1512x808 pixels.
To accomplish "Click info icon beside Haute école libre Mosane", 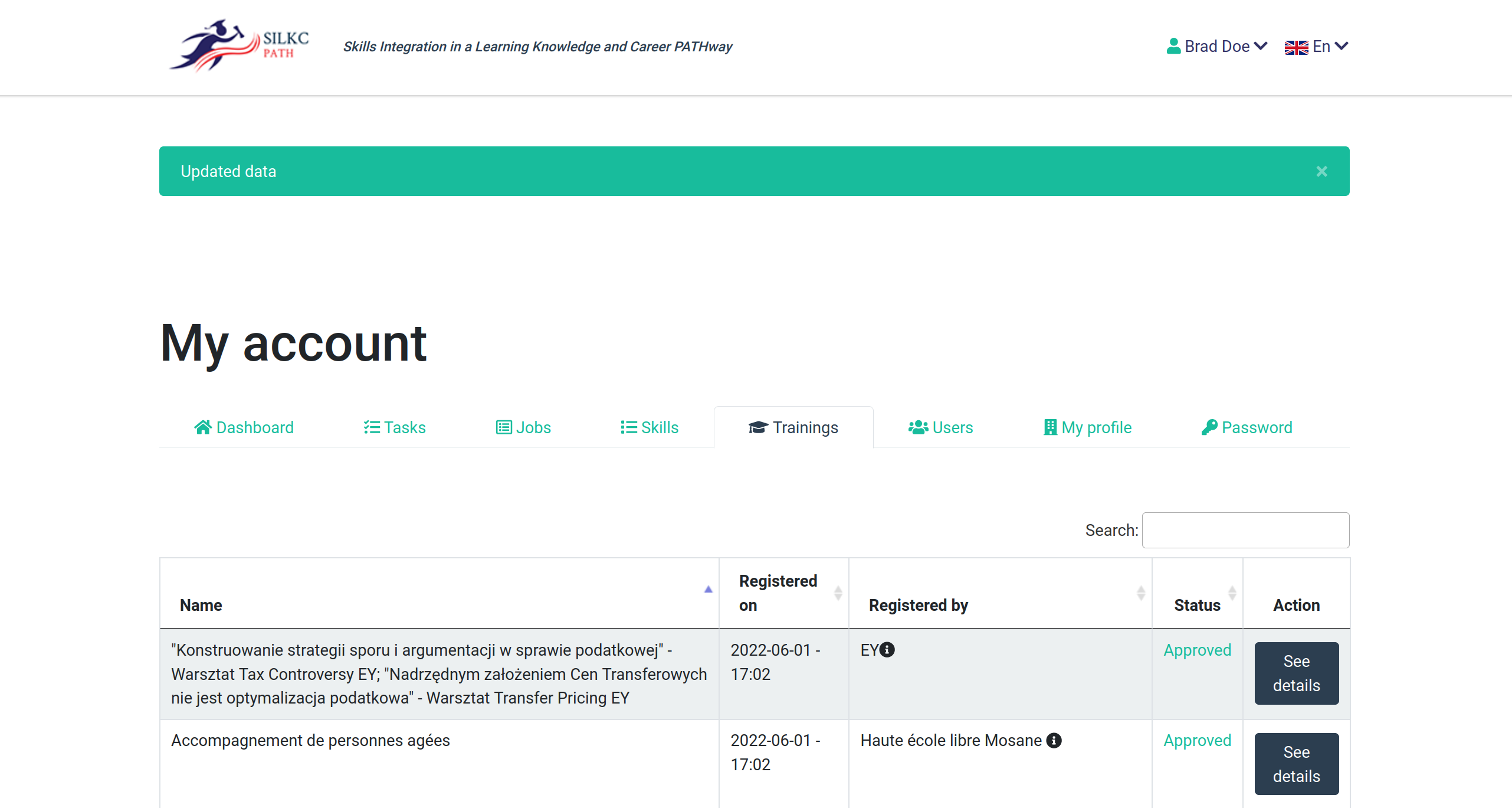I will click(1054, 740).
